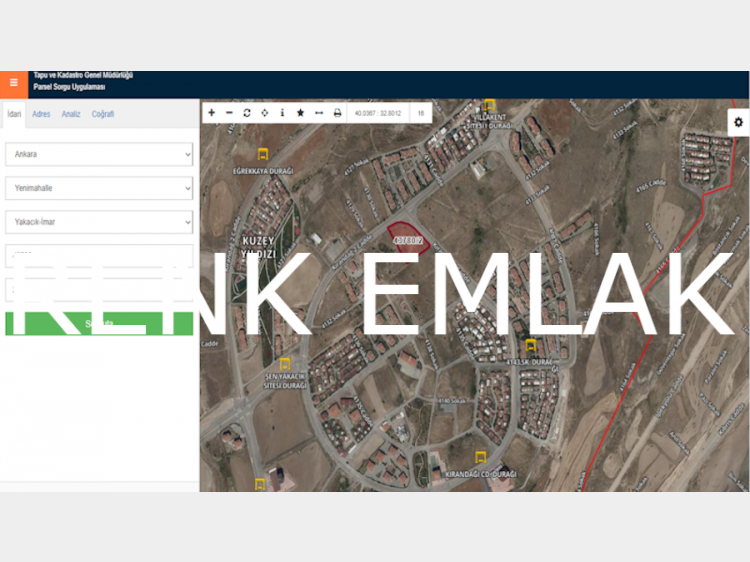The width and height of the screenshot is (750, 562).
Task: Open the Coğrafi tab
Action: tap(103, 114)
